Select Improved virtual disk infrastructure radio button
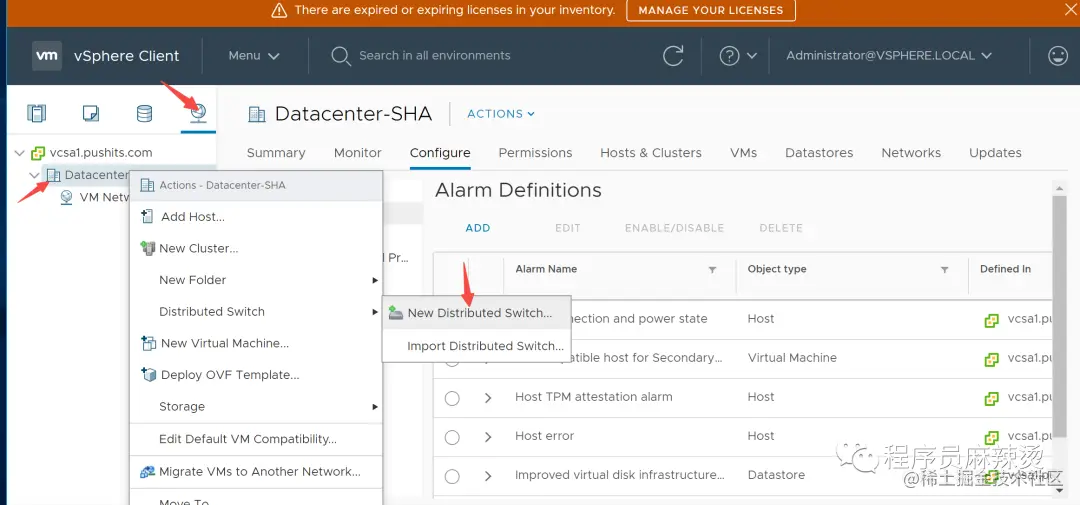Screen dimensions: 1080x505 452,476
